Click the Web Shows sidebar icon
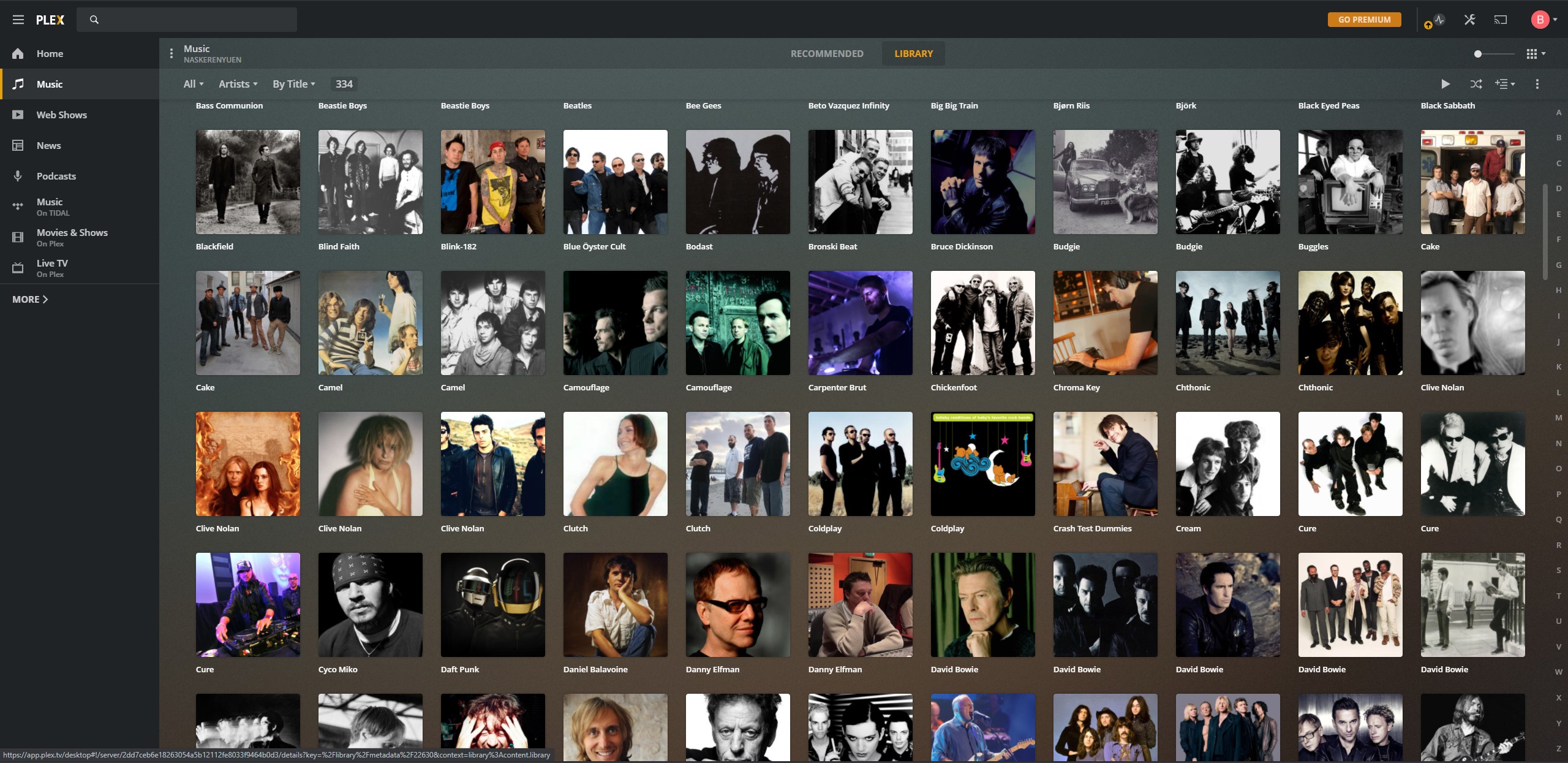The image size is (1568, 763). [x=18, y=115]
